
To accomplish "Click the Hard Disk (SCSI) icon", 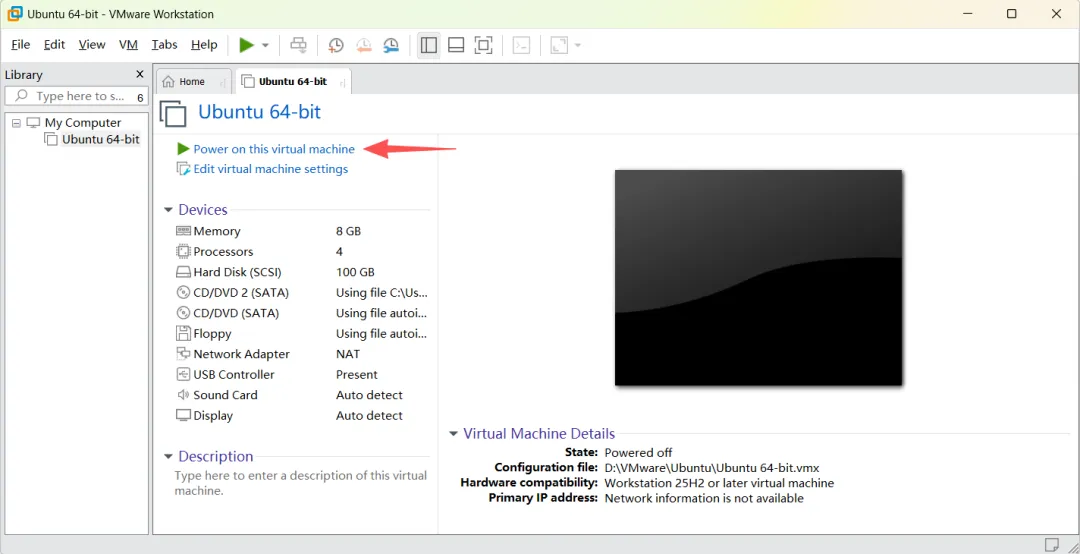I will [x=183, y=272].
